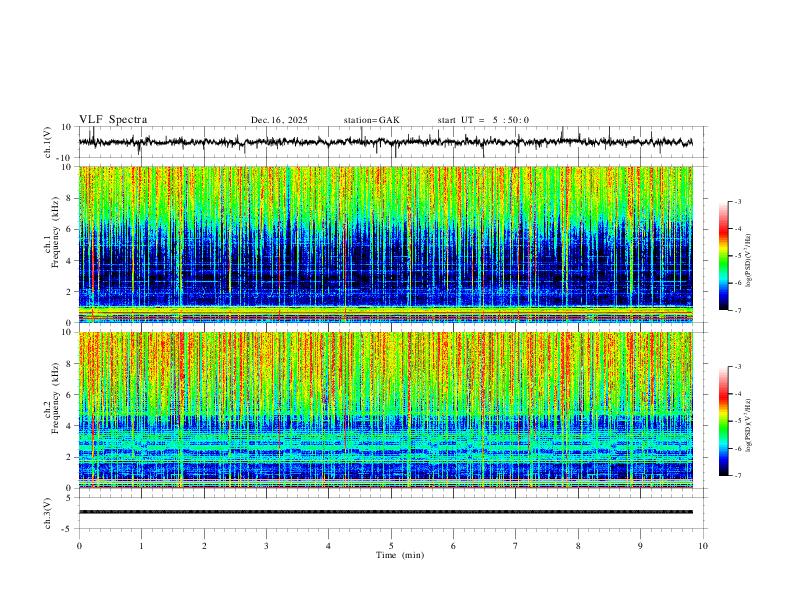Click the "ch.3(V)" waveform axis label
This screenshot has width=792, height=612.
pyautogui.click(x=48, y=513)
